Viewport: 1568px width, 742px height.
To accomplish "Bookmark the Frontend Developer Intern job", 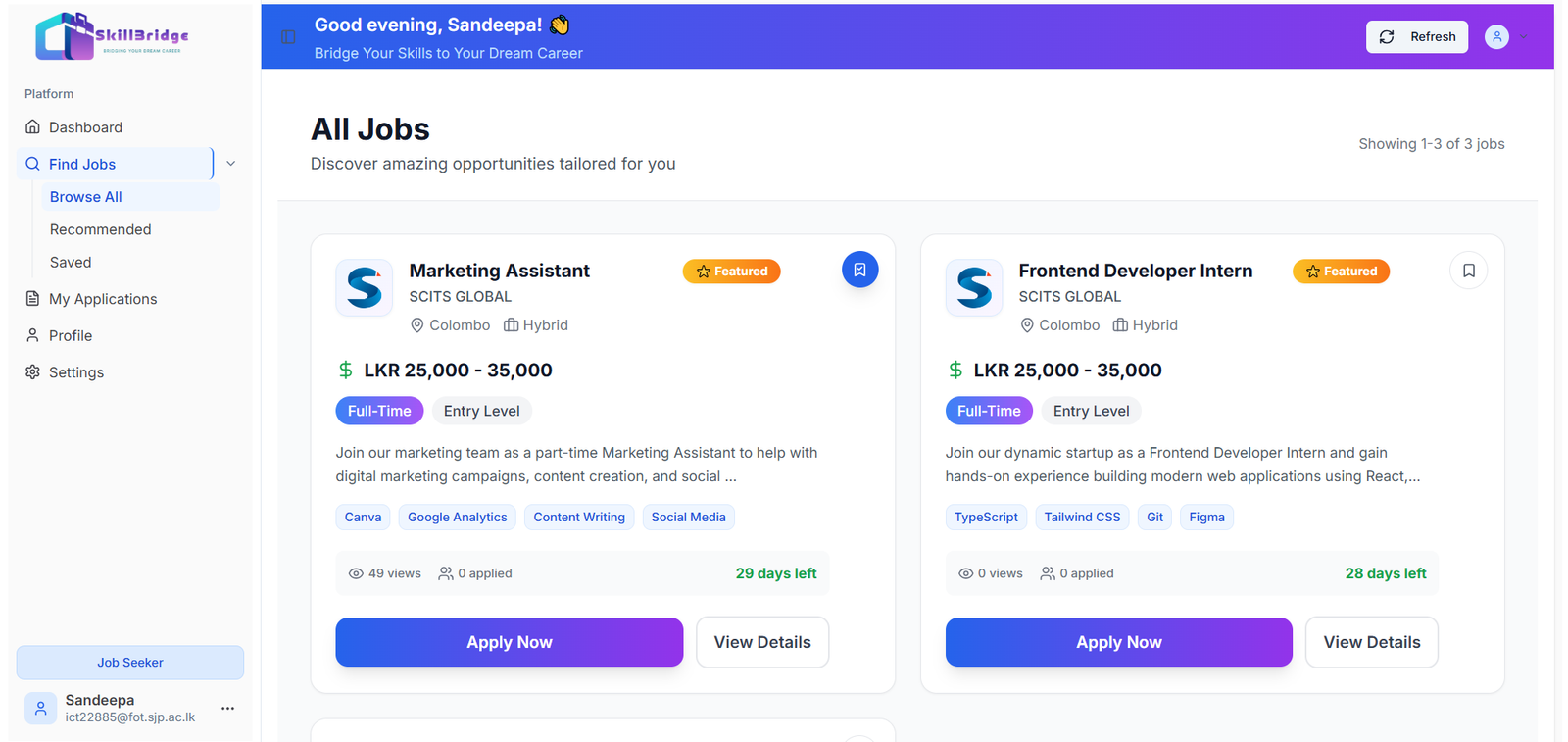I will coord(1468,271).
